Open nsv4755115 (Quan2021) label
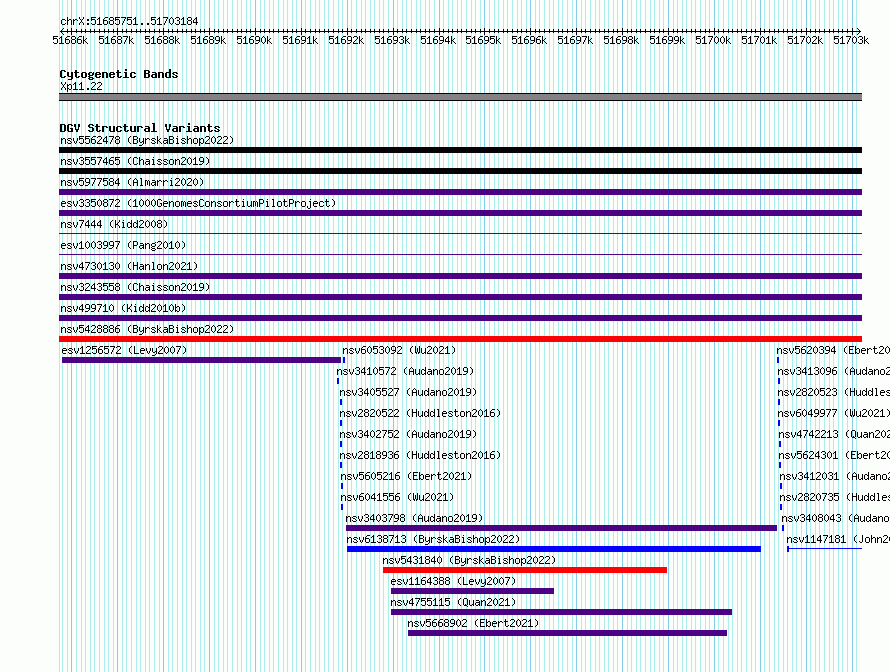Image resolution: width=890 pixels, height=672 pixels. tap(454, 602)
